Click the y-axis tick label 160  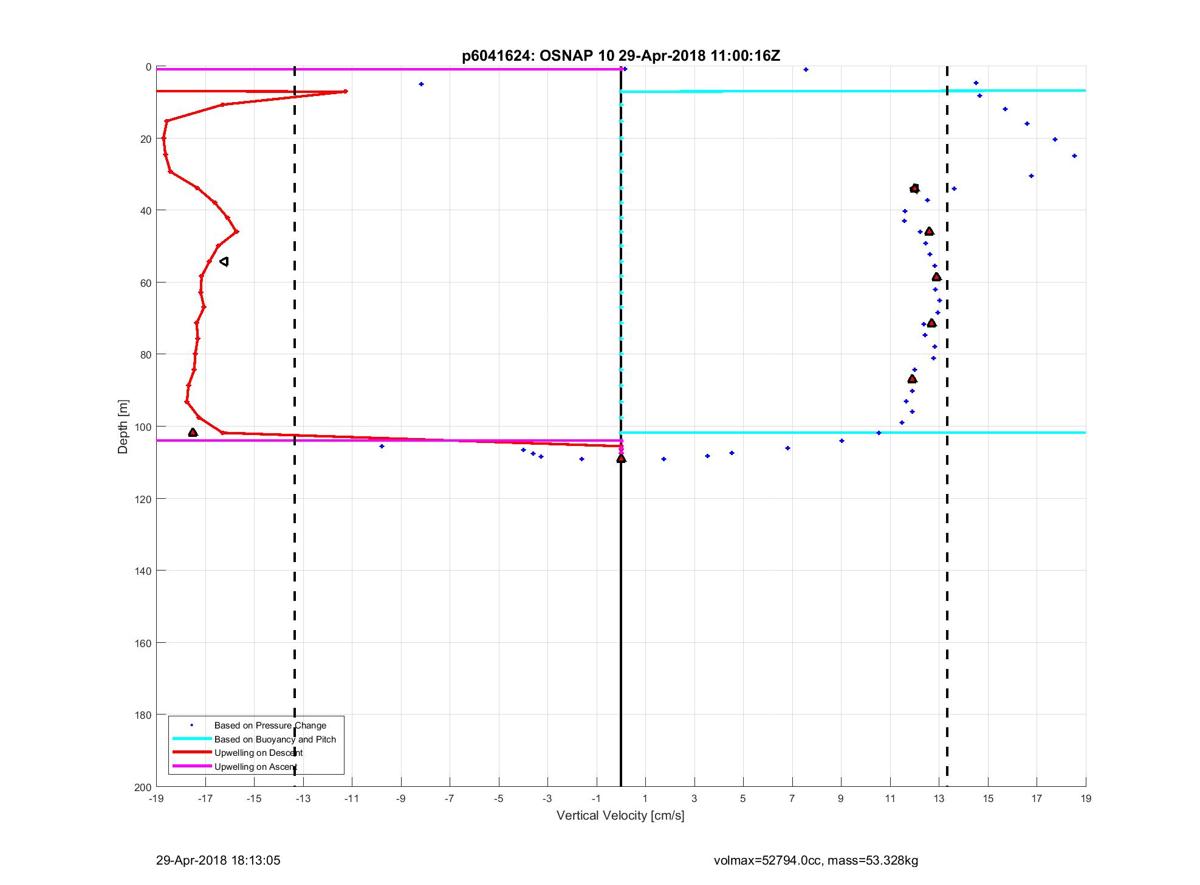pyautogui.click(x=142, y=643)
